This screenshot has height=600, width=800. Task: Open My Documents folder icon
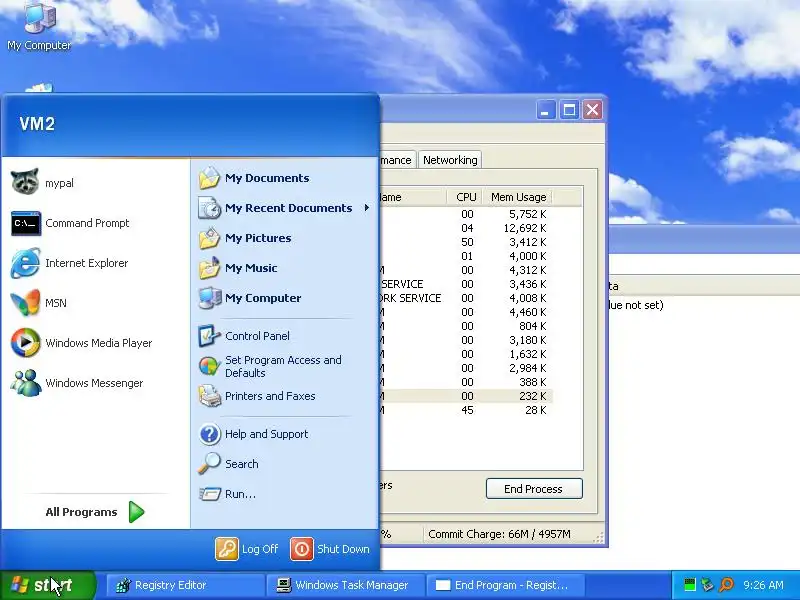[209, 178]
